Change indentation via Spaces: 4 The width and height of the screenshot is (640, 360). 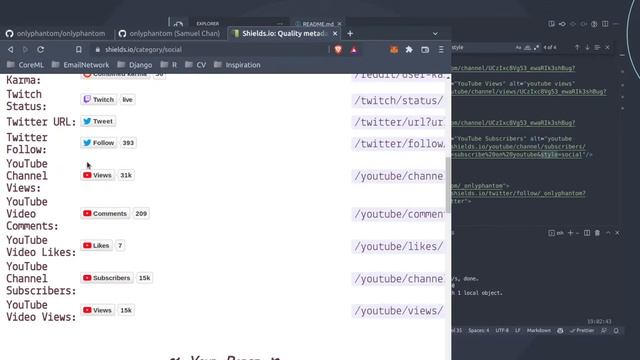(479, 331)
